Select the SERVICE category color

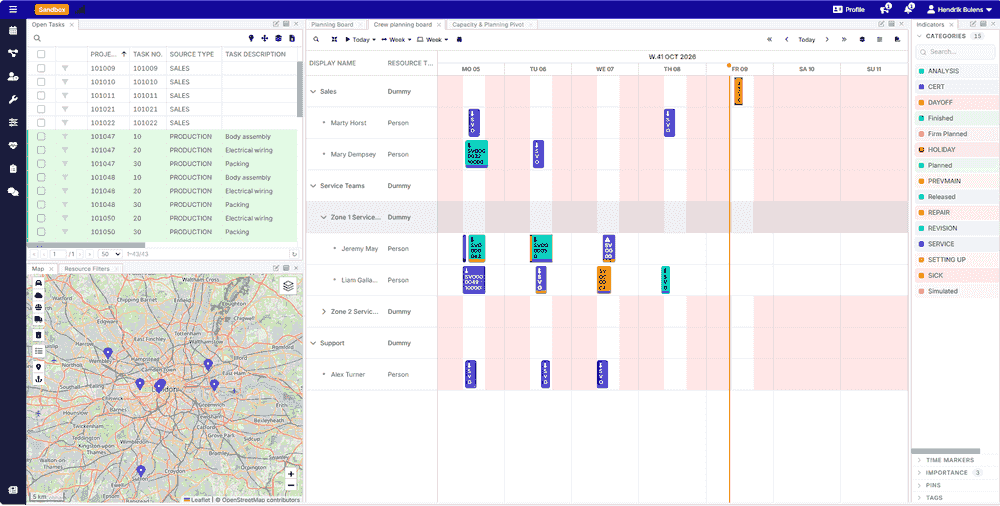[922, 244]
